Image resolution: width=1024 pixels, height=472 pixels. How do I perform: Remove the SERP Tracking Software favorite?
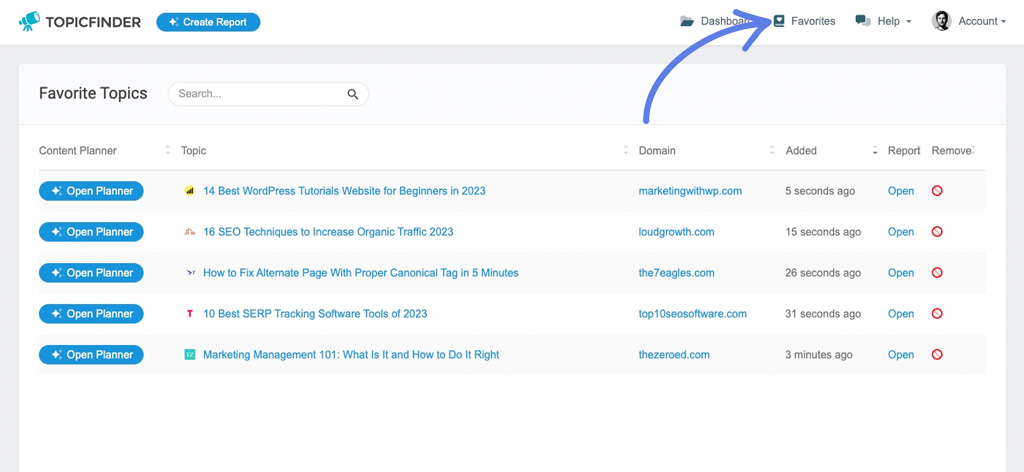click(x=937, y=314)
